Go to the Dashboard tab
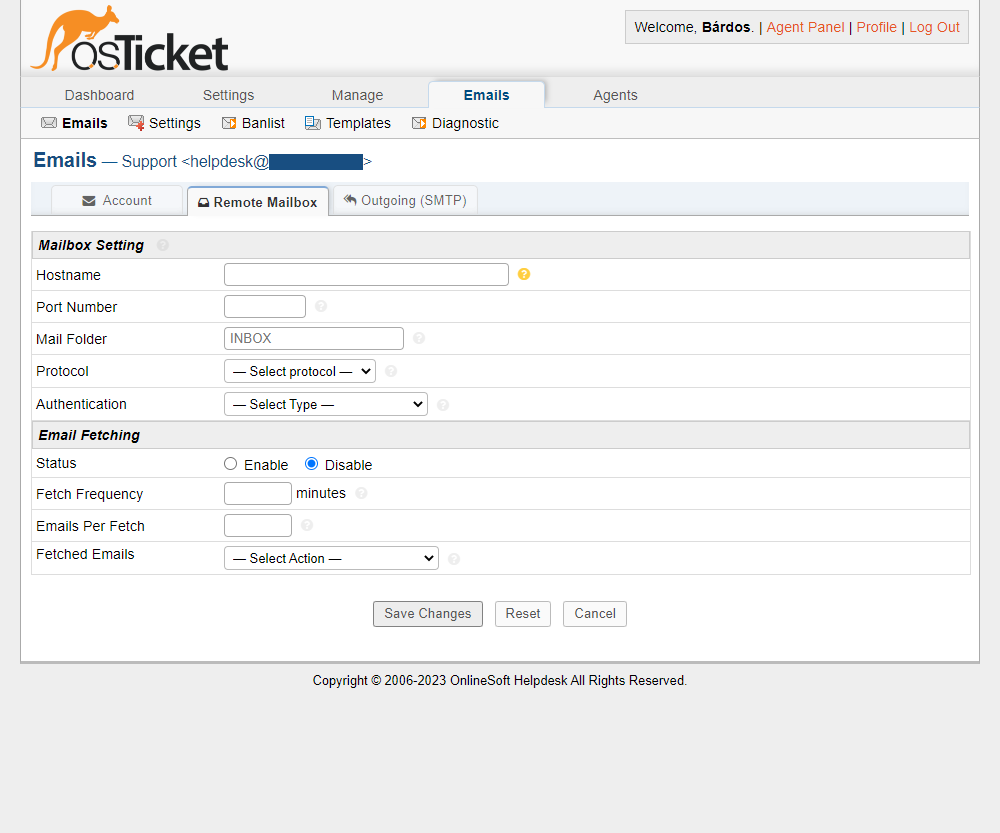This screenshot has height=833, width=1000. [99, 94]
